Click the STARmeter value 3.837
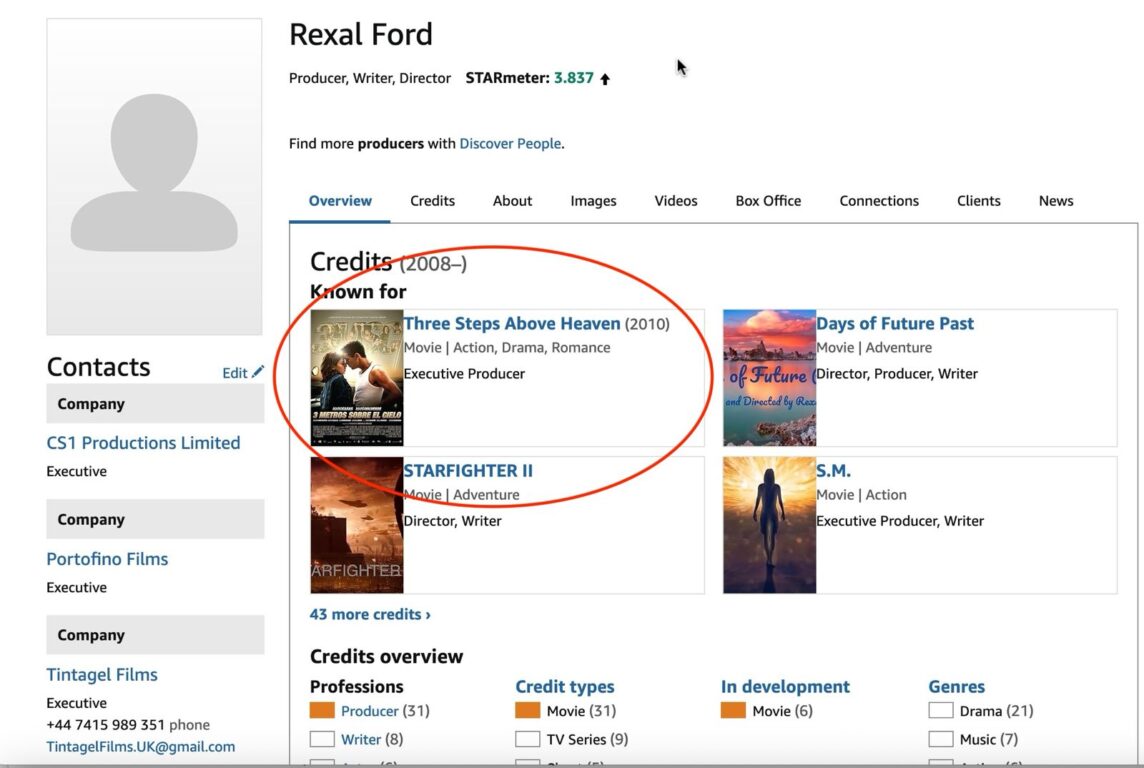1144x768 pixels. (x=573, y=78)
